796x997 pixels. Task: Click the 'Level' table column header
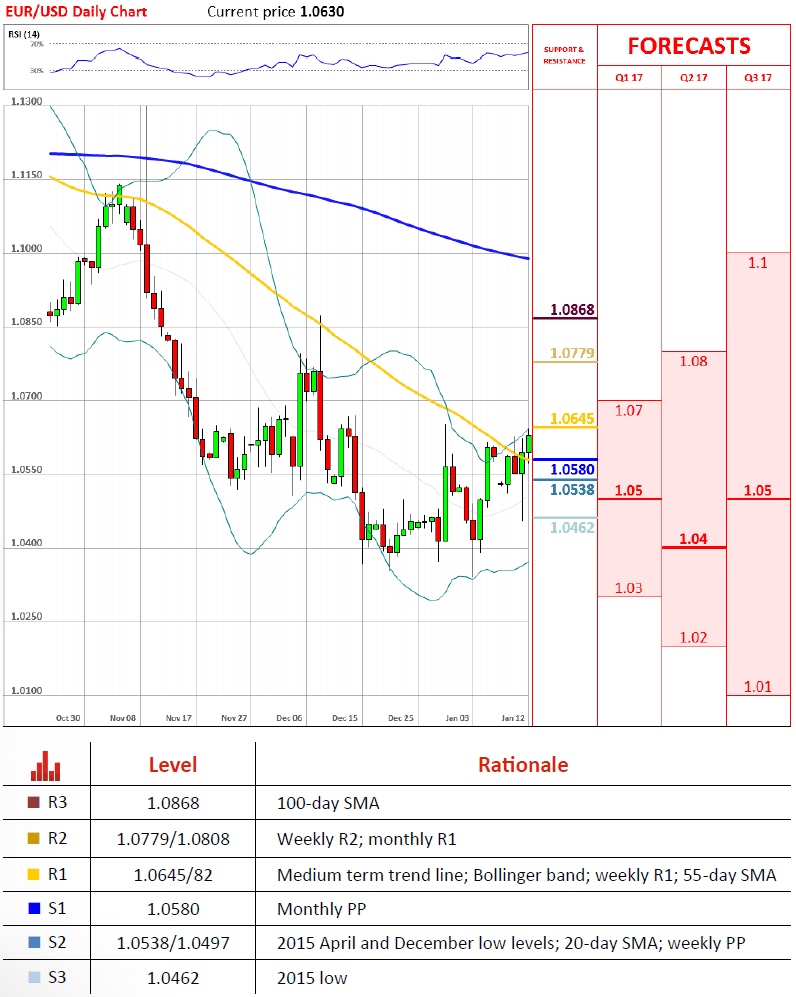coord(173,765)
